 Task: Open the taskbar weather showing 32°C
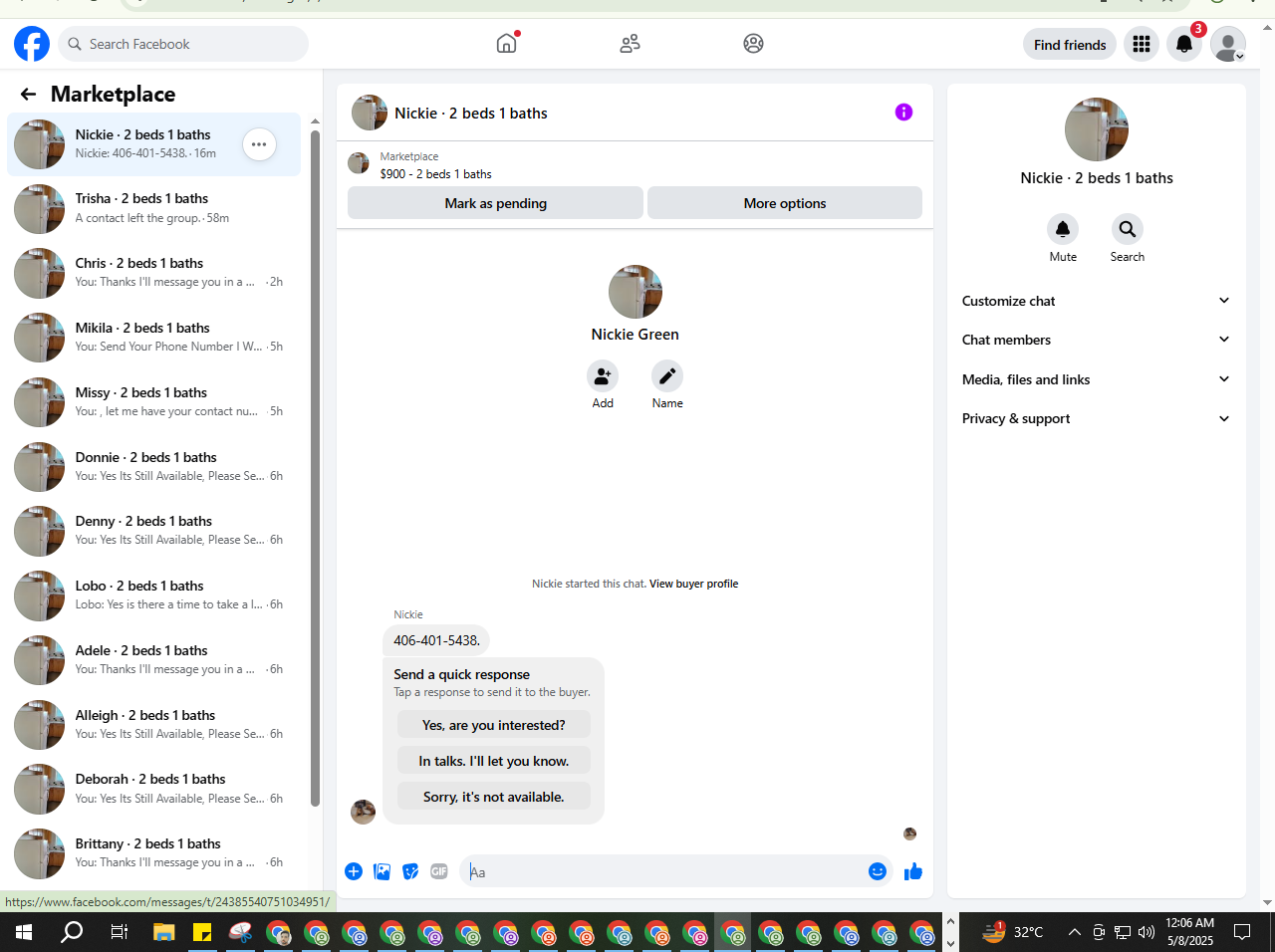[x=1012, y=932]
